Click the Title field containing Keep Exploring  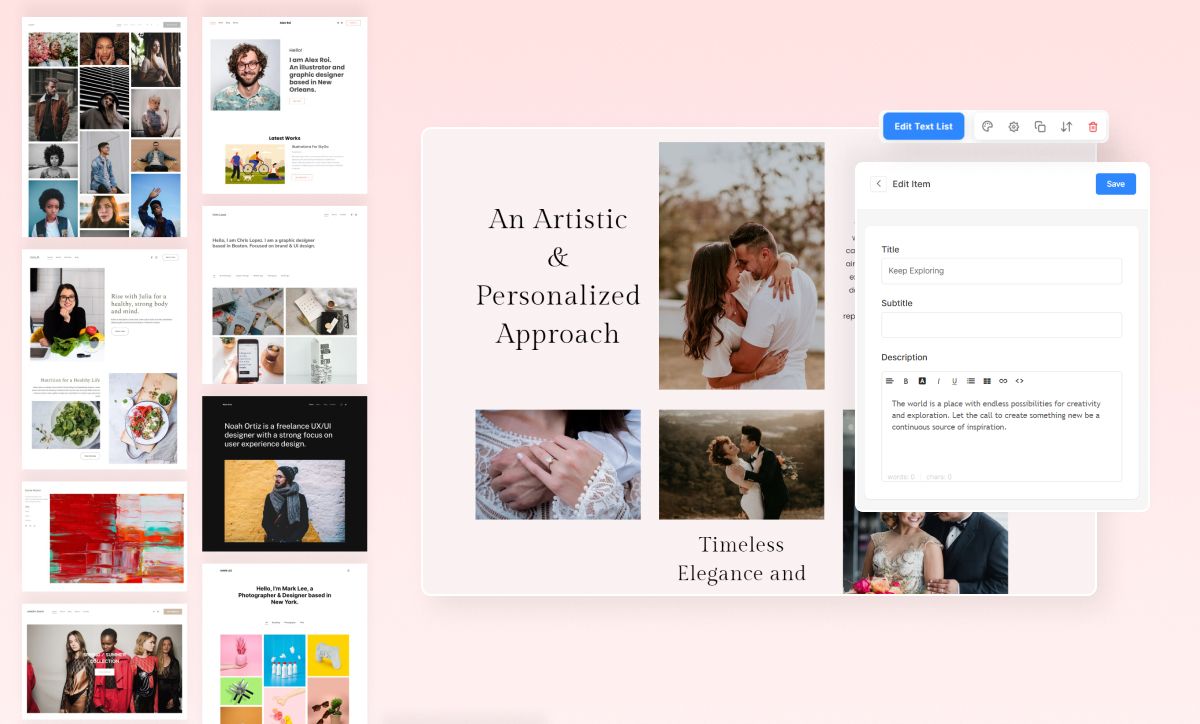tap(1001, 270)
